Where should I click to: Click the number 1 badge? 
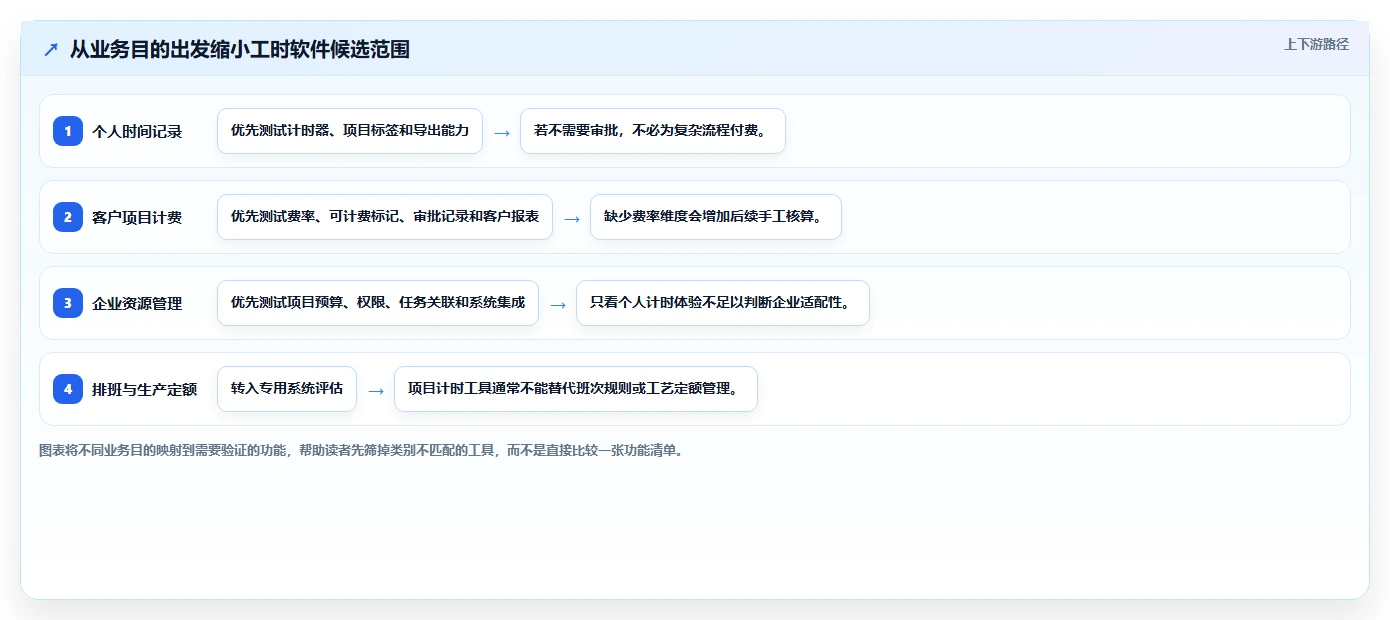coord(68,131)
